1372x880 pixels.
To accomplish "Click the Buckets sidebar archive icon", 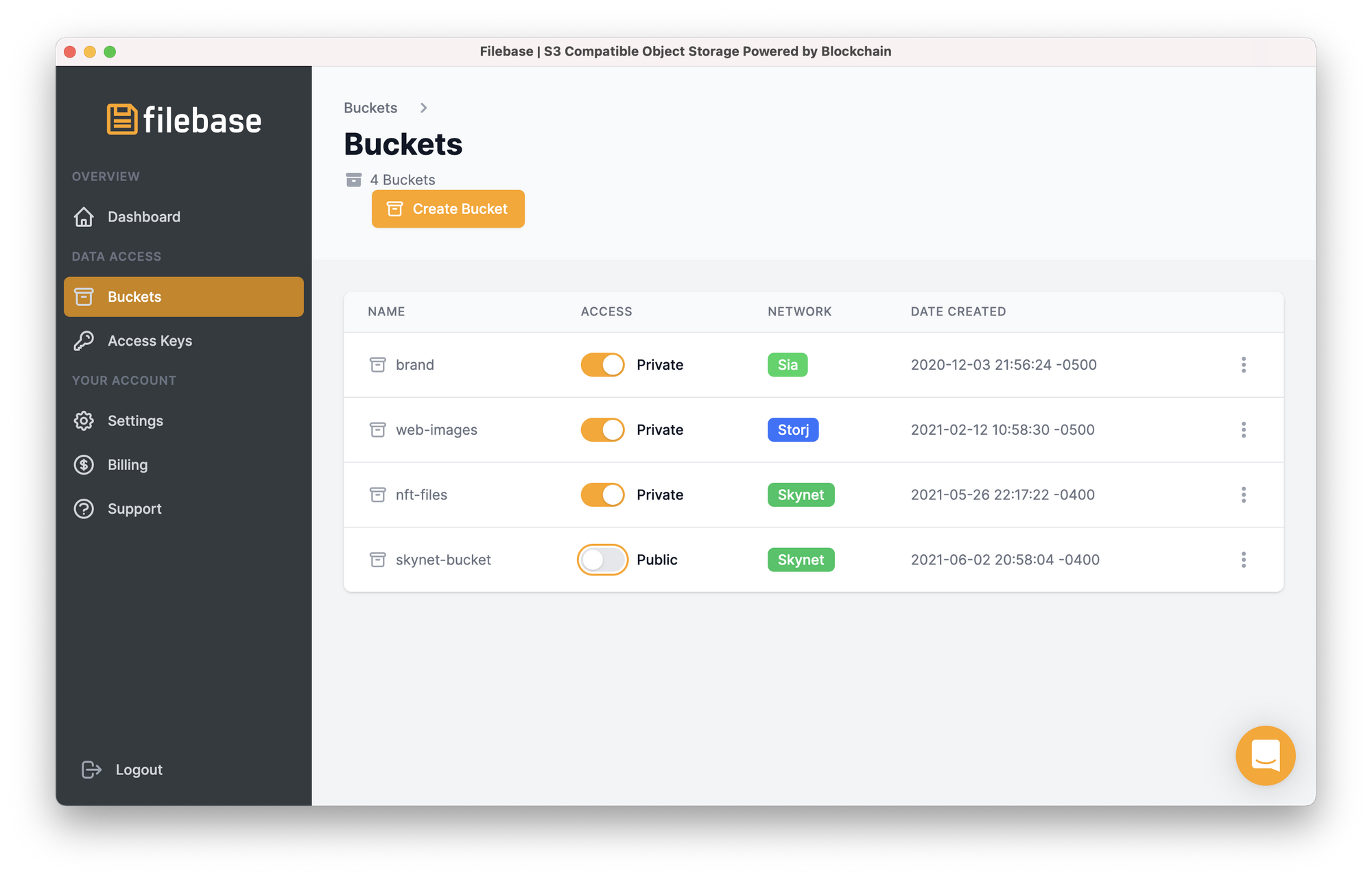I will click(x=84, y=297).
